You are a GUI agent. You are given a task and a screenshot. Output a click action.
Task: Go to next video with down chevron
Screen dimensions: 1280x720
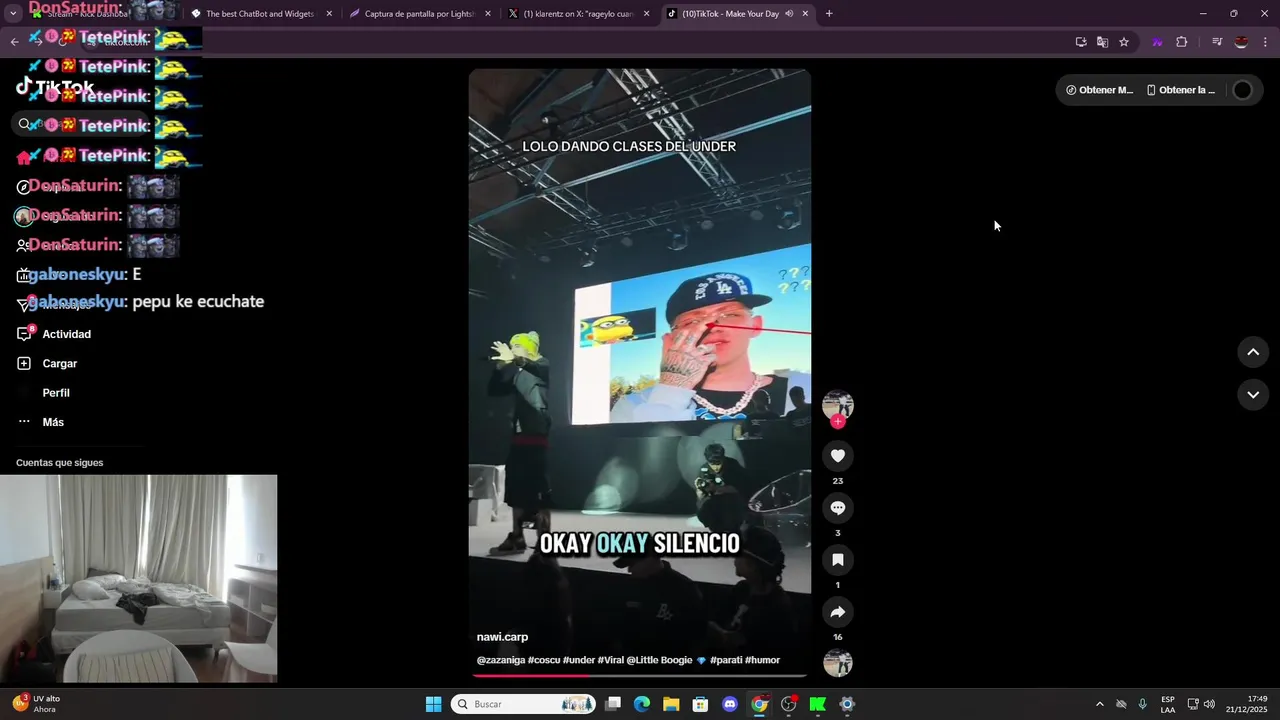[x=1253, y=395]
